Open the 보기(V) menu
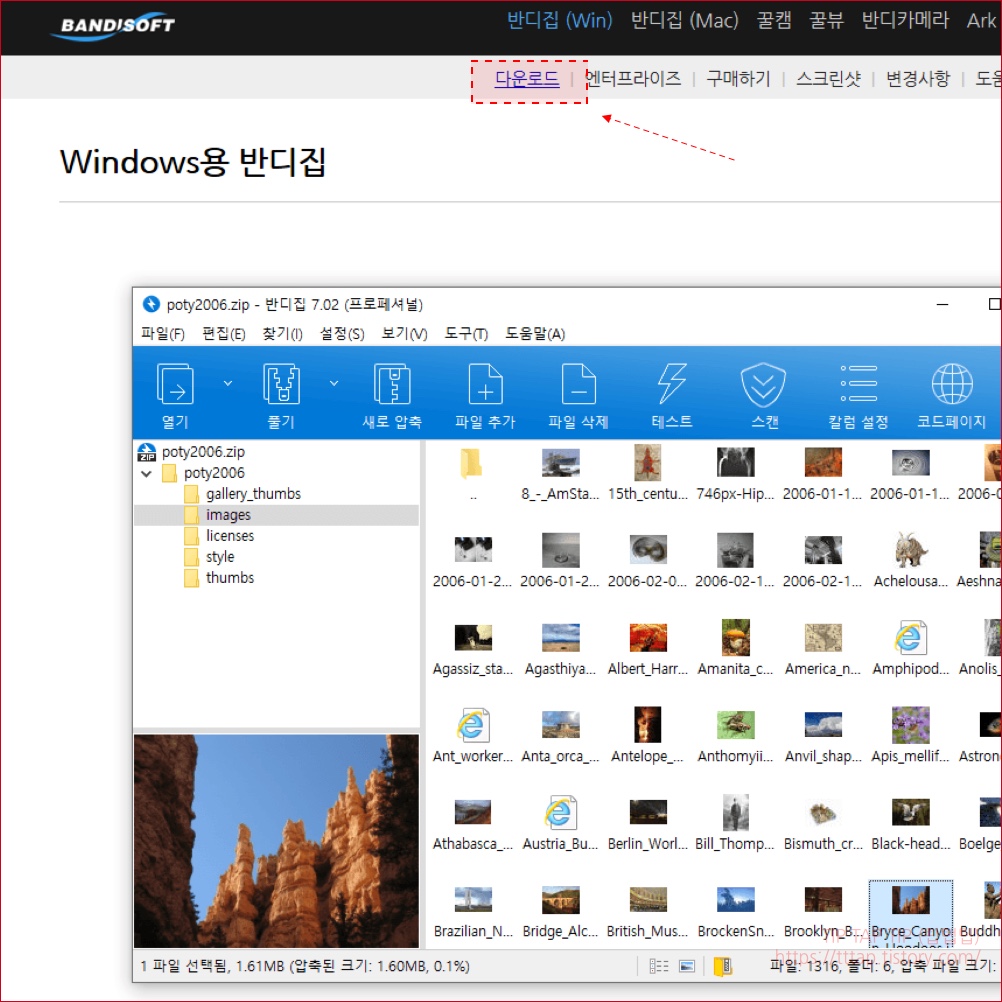The image size is (1002, 1002). pos(404,334)
